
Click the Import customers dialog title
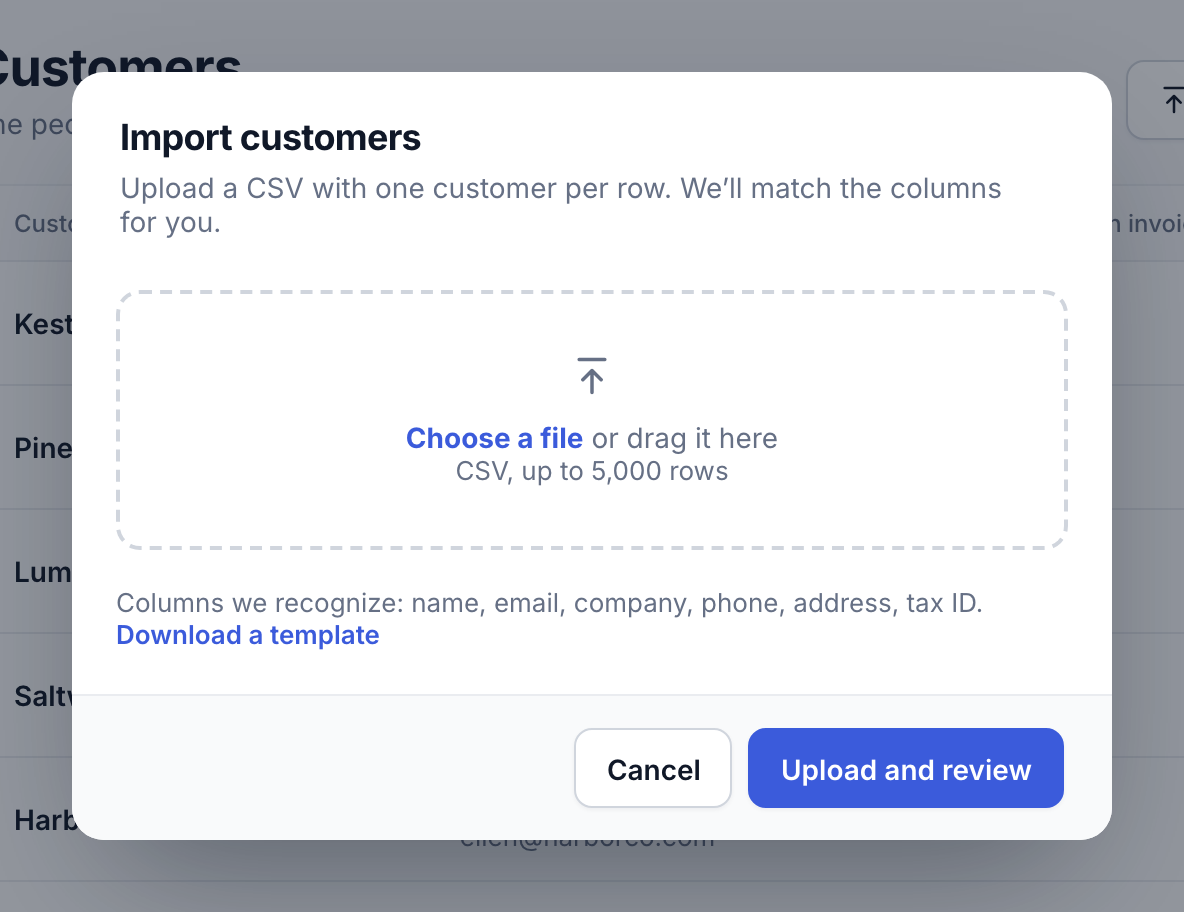(x=270, y=137)
